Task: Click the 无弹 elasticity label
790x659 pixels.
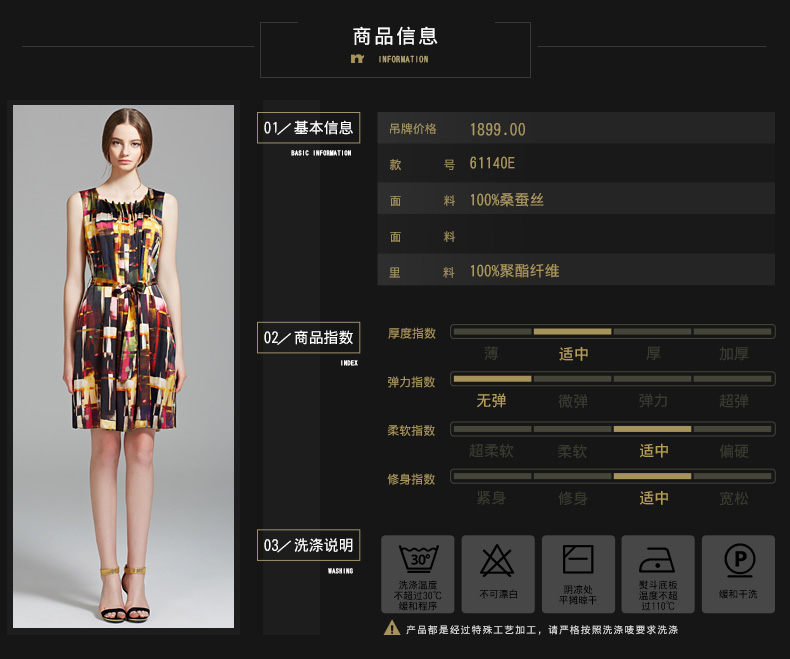Action: 491,401
